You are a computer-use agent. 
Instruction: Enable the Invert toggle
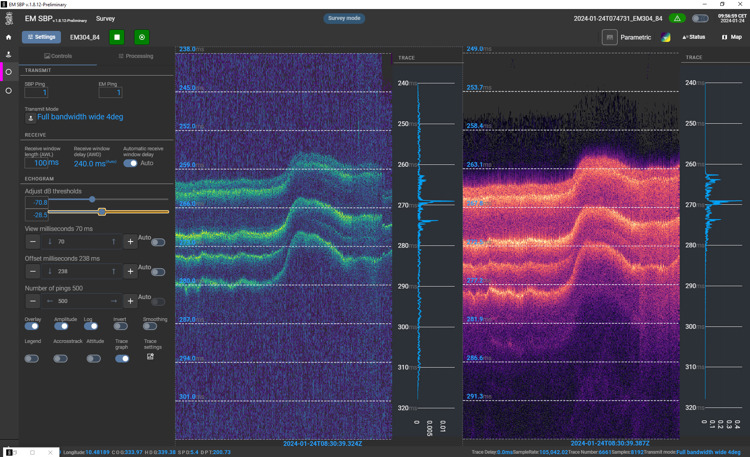click(120, 326)
